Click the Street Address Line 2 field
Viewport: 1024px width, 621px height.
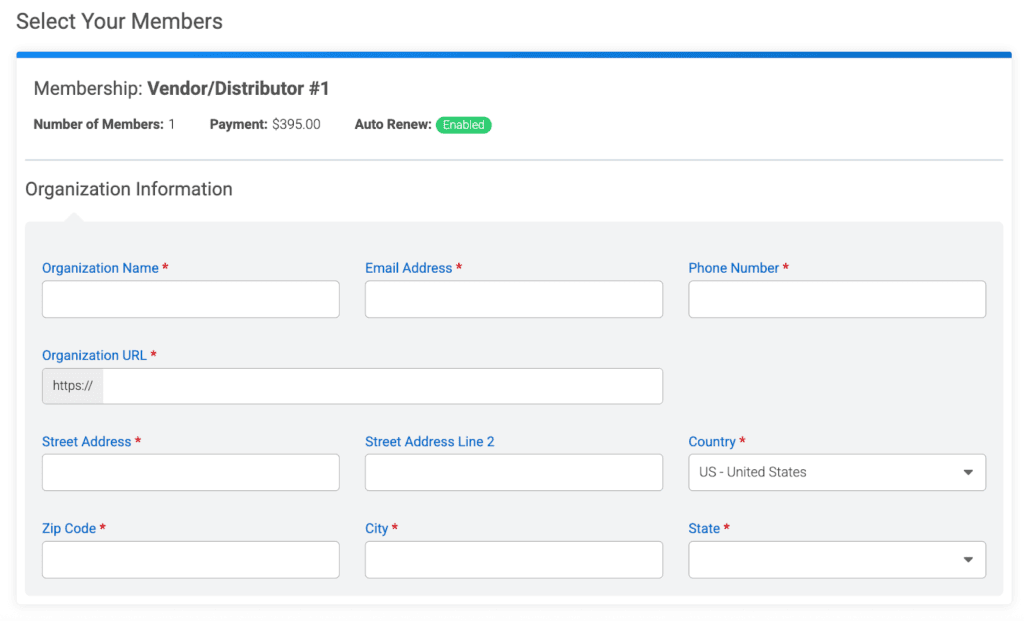tap(513, 472)
